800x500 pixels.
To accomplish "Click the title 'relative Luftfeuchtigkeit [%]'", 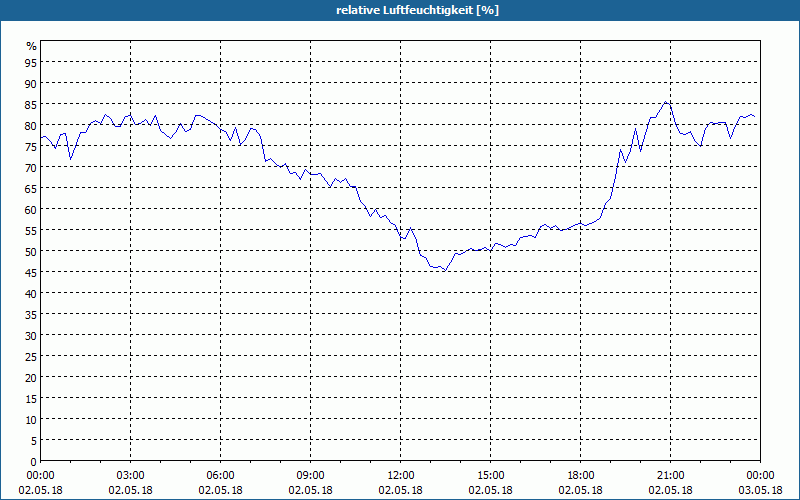I will [x=417, y=10].
